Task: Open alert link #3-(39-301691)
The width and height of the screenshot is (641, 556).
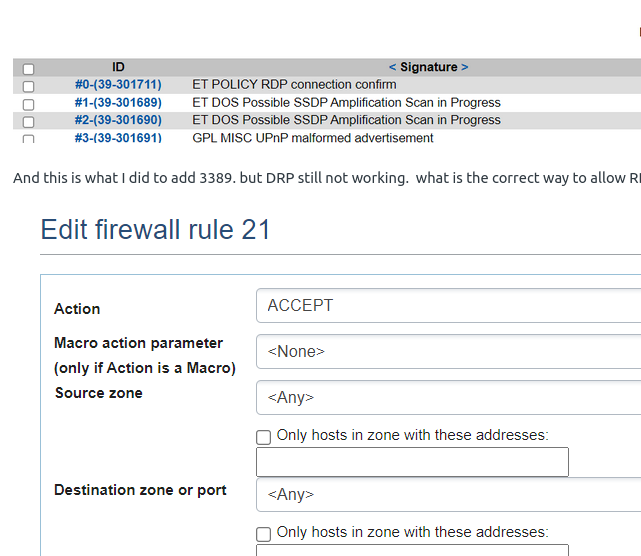Action: tap(118, 138)
